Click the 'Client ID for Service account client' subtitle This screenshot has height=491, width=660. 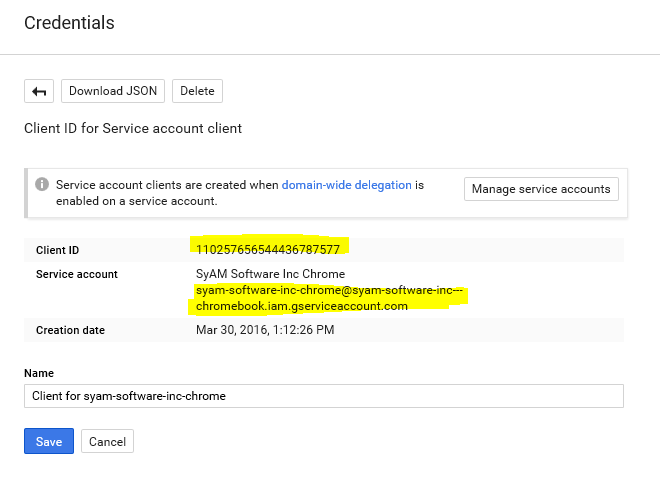133,129
